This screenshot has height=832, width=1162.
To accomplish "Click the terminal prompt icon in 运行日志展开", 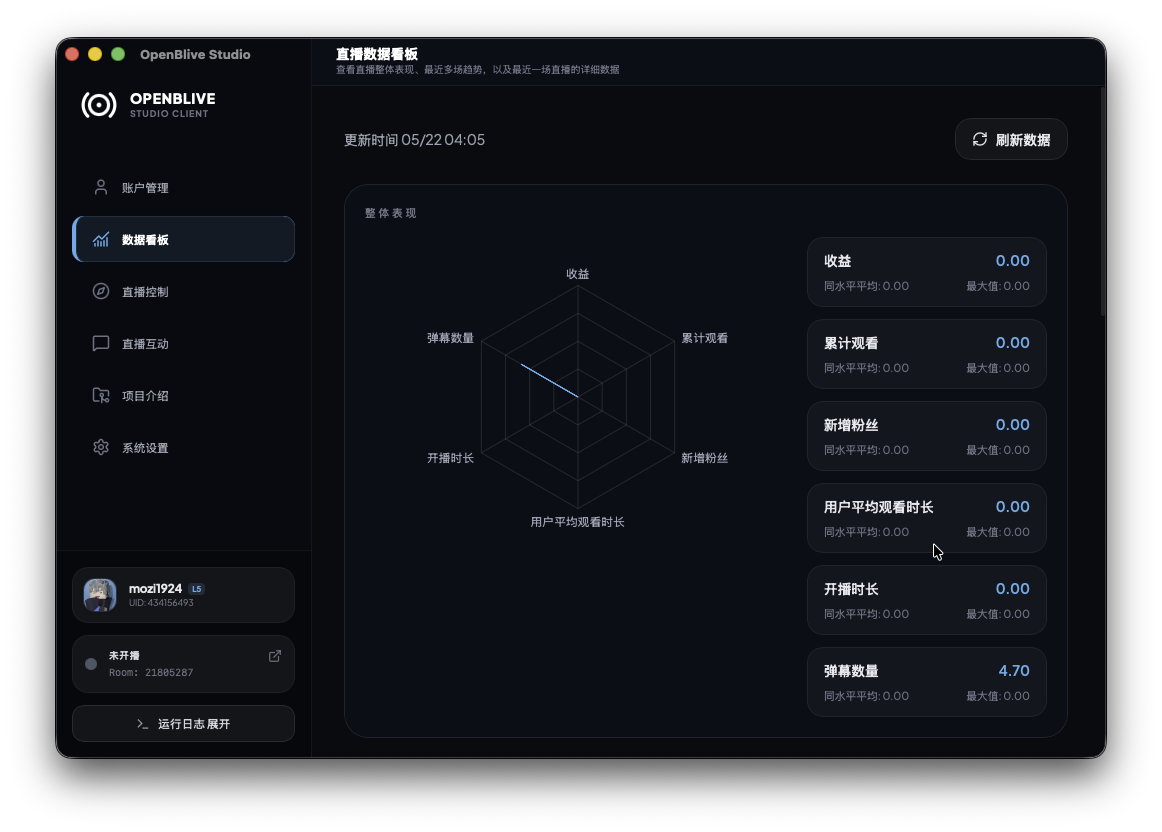I will (142, 724).
